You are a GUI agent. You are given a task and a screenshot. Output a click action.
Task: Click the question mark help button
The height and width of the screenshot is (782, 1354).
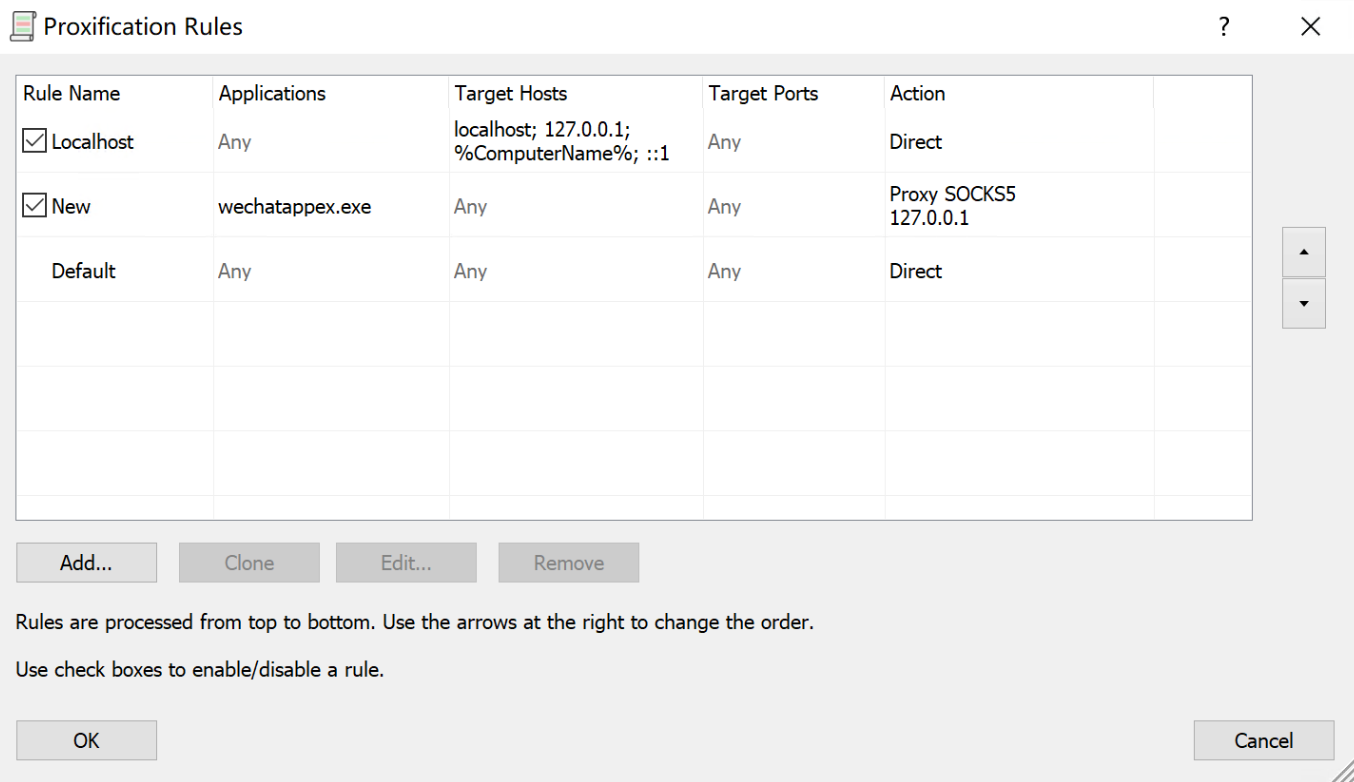point(1223,27)
